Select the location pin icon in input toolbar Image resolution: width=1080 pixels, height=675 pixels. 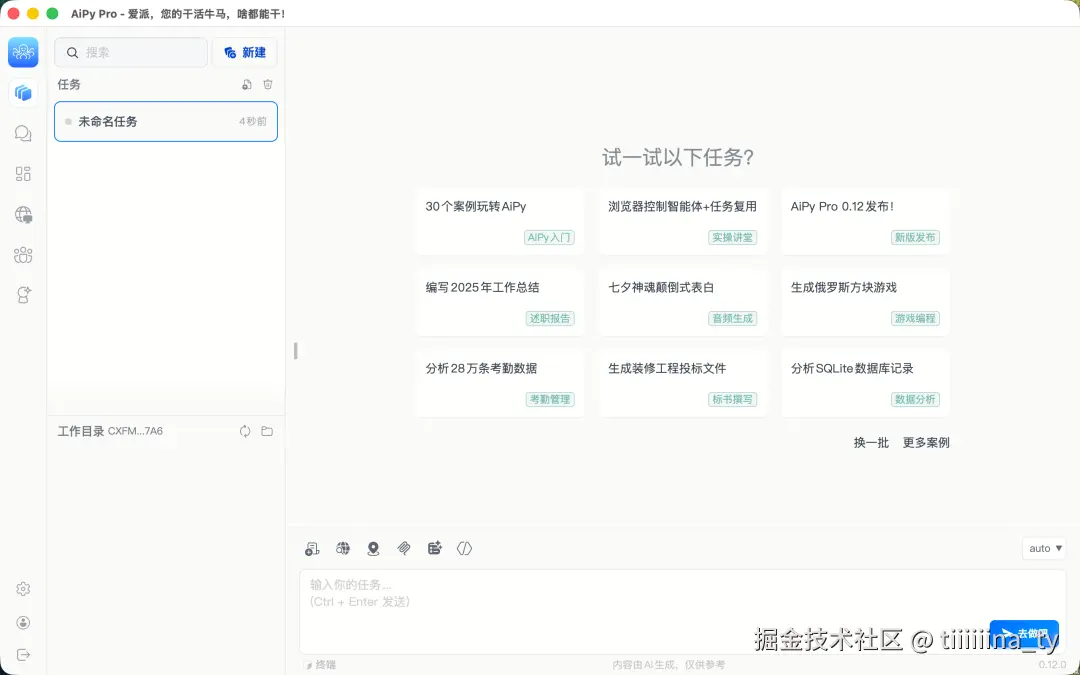tap(372, 548)
